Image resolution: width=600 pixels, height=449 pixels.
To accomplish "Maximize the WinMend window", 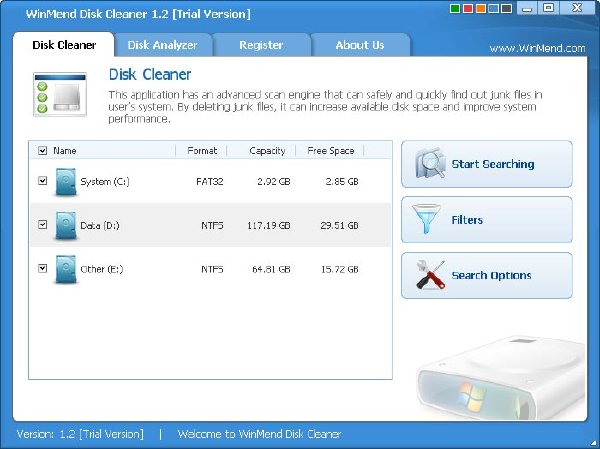I will coord(549,8).
